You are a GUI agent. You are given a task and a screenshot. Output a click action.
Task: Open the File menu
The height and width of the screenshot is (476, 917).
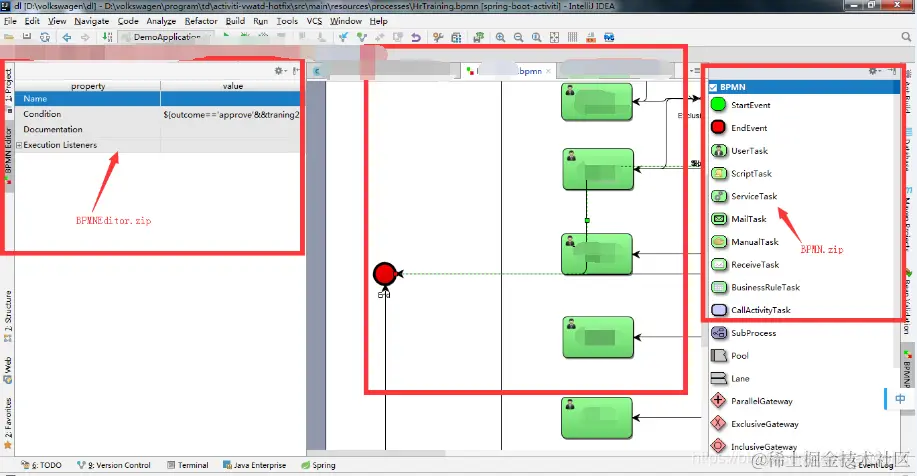(x=11, y=21)
